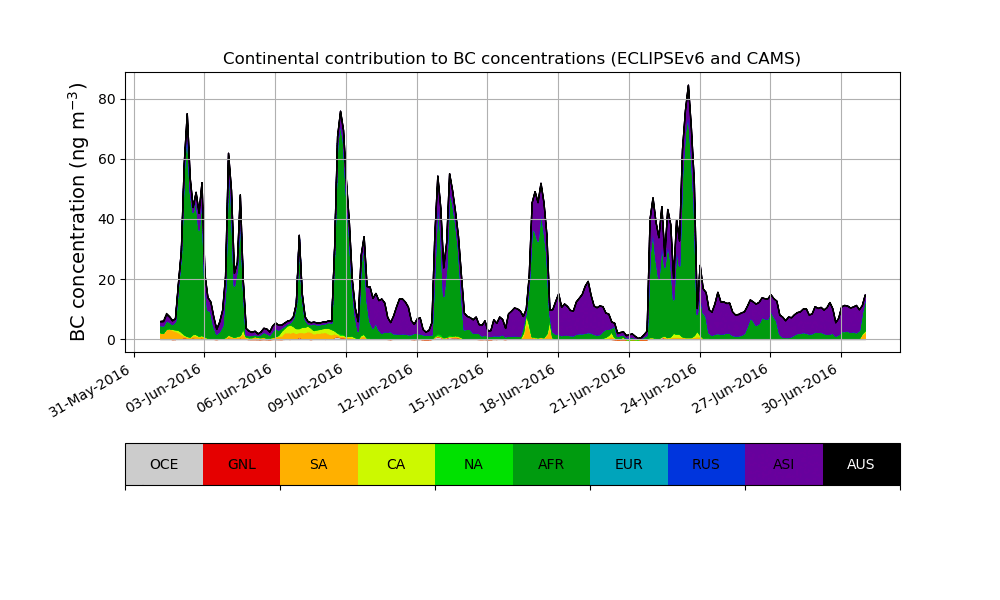Click the orange SA legend swatch
Viewport: 1000px width, 600px height.
(319, 464)
